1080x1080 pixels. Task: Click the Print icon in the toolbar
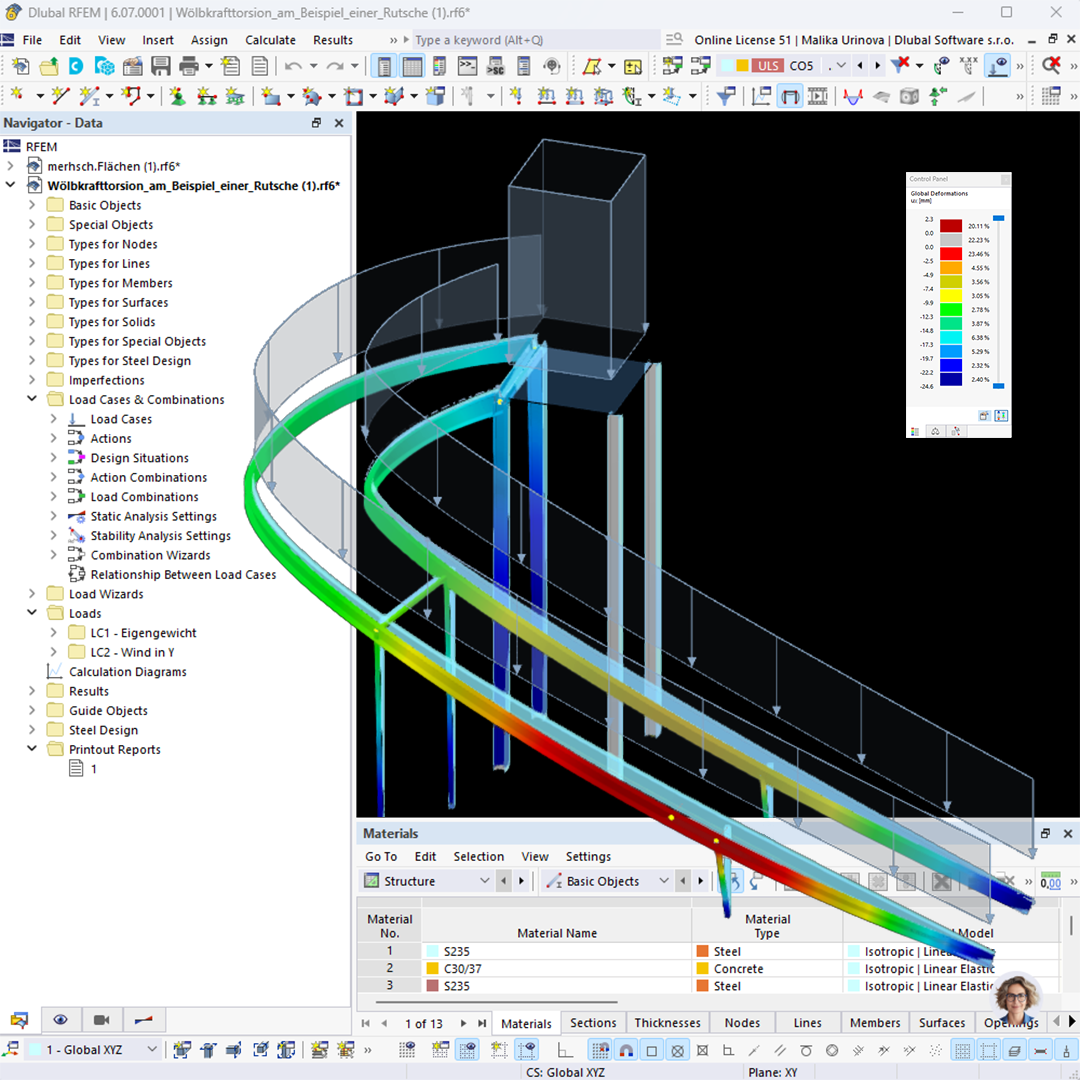(x=188, y=66)
